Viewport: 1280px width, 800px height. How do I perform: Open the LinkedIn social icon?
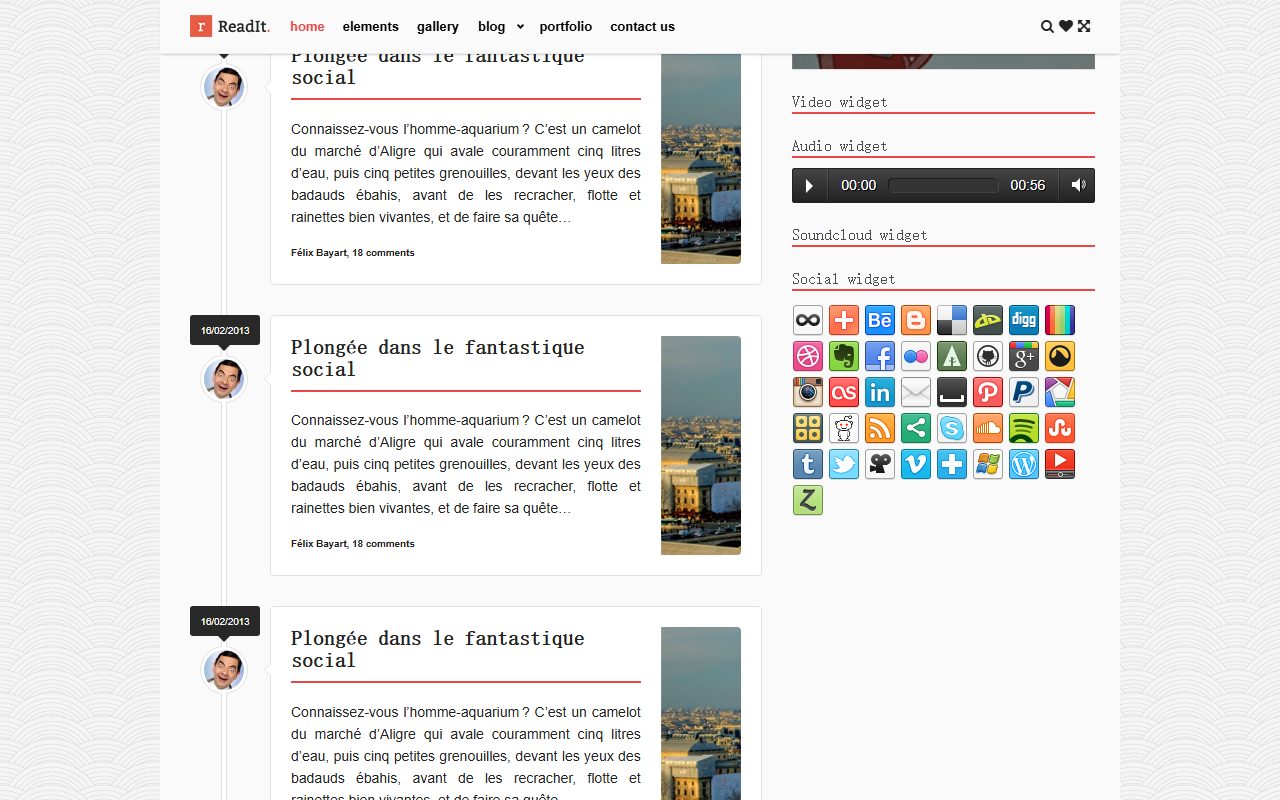(x=880, y=392)
